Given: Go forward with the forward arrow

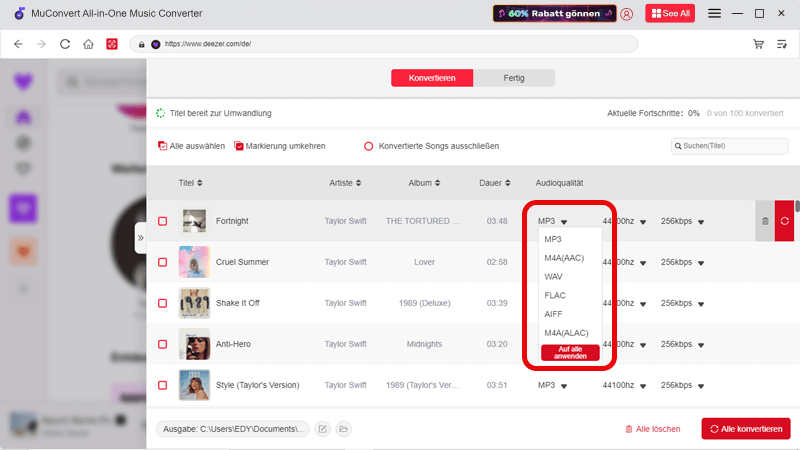Looking at the screenshot, I should tap(41, 44).
